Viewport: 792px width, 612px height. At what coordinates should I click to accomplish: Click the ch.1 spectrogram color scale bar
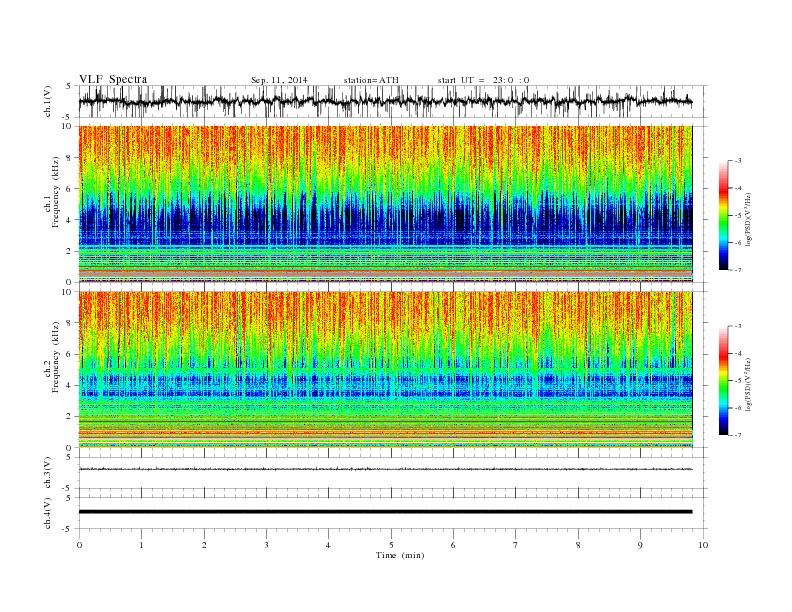coord(724,215)
